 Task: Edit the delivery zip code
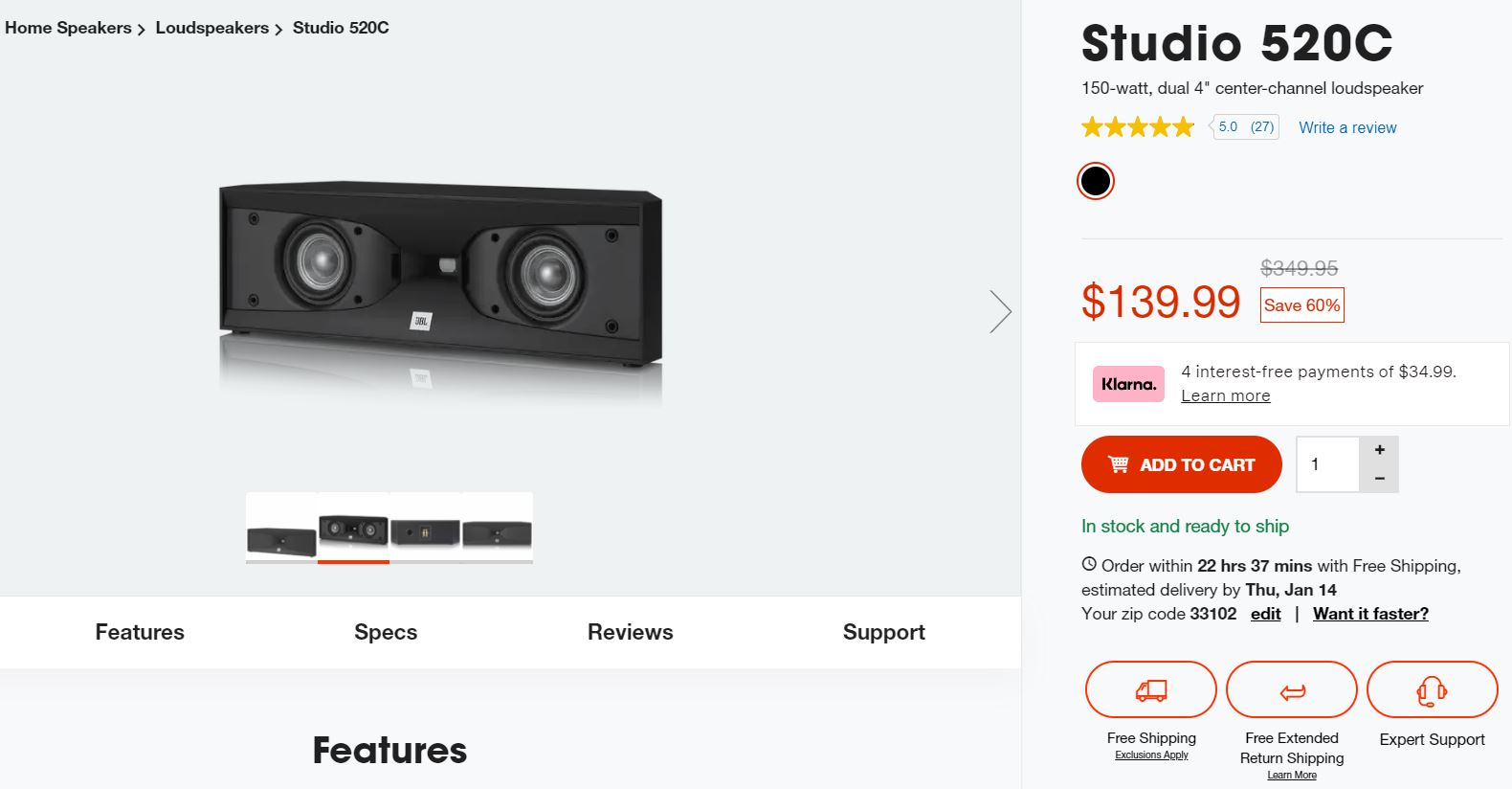[x=1265, y=614]
